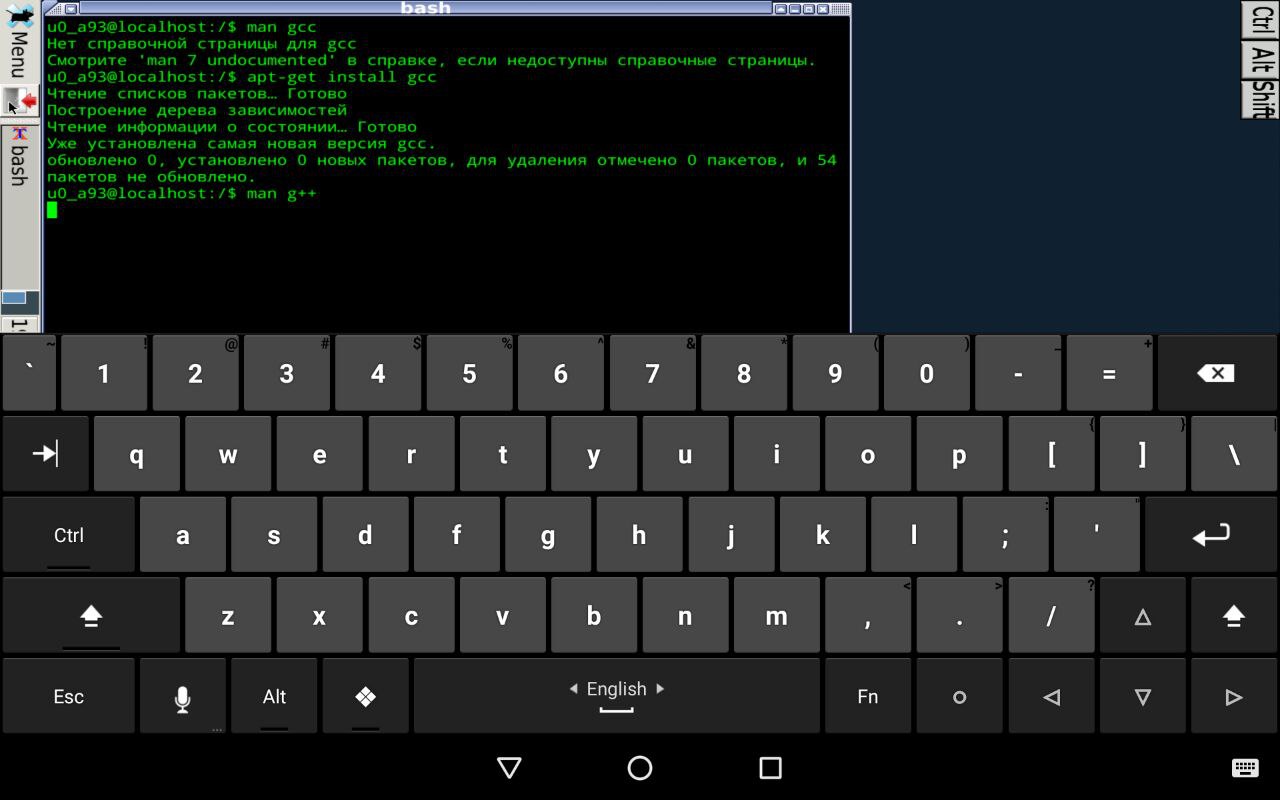Tap the number 5 key
The image size is (1280, 800).
[469, 374]
